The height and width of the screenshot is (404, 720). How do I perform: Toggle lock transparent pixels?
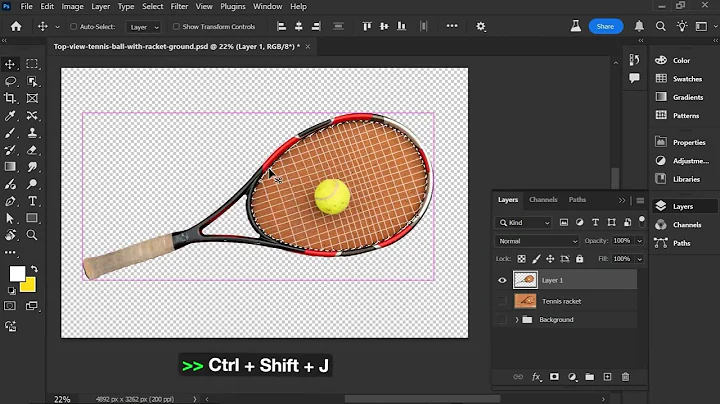tap(521, 259)
